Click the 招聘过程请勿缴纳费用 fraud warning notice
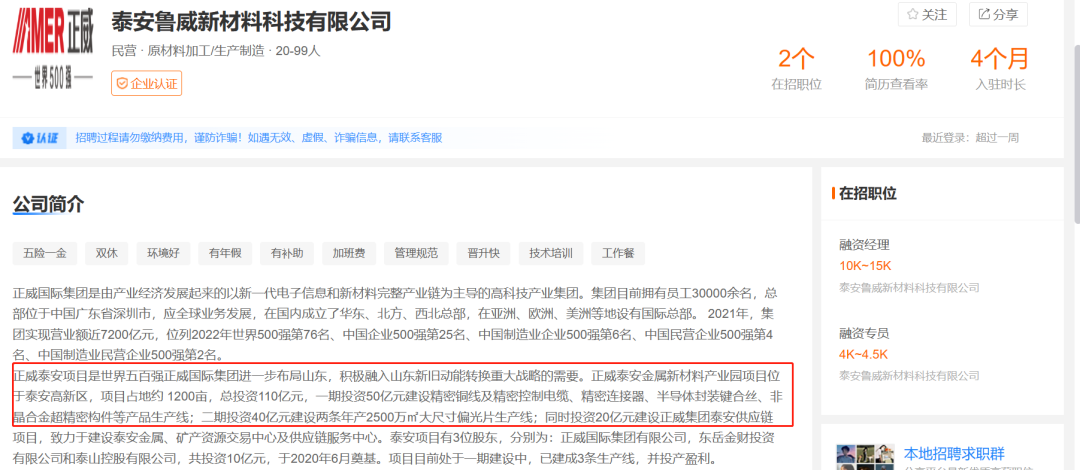The width and height of the screenshot is (1080, 470). point(259,138)
